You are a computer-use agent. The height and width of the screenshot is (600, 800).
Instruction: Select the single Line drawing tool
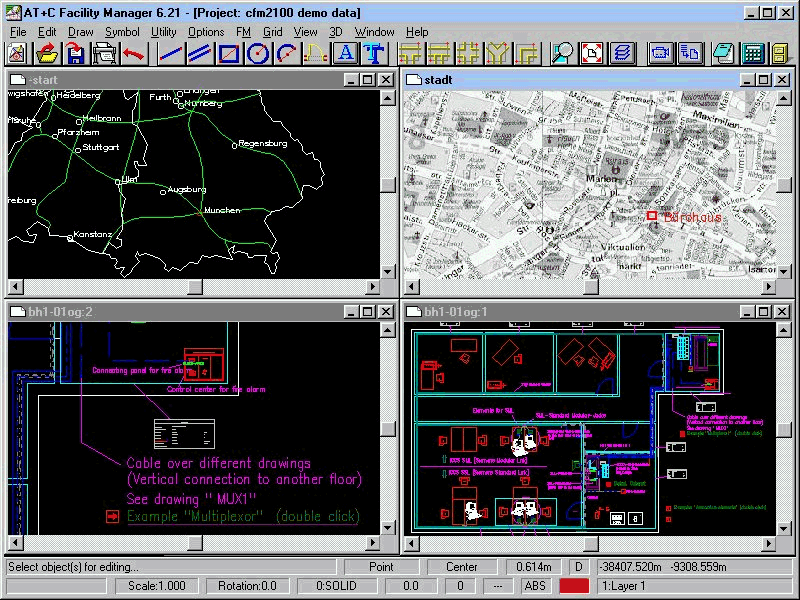[171, 53]
